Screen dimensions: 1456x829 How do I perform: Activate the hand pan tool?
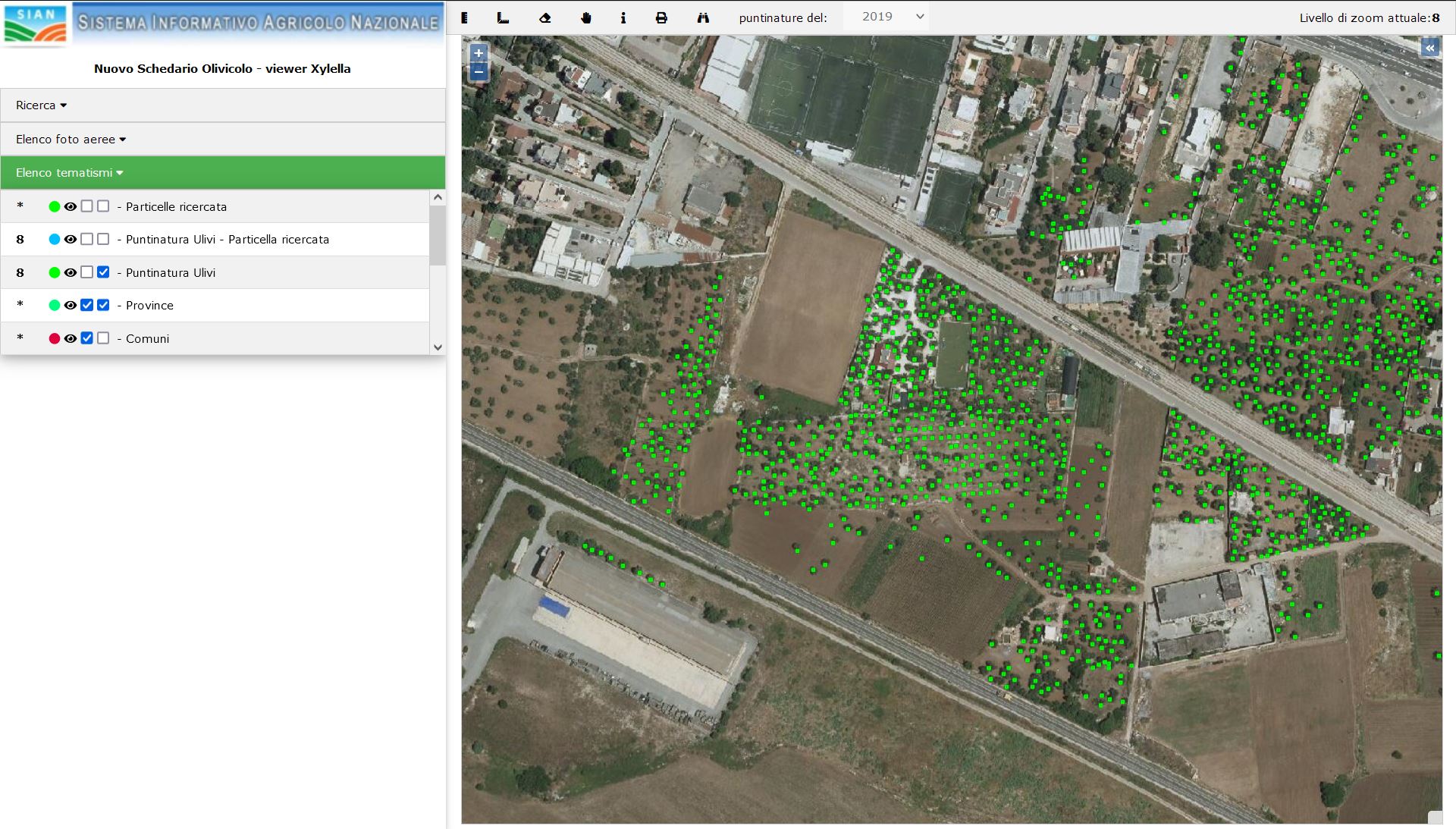point(585,17)
